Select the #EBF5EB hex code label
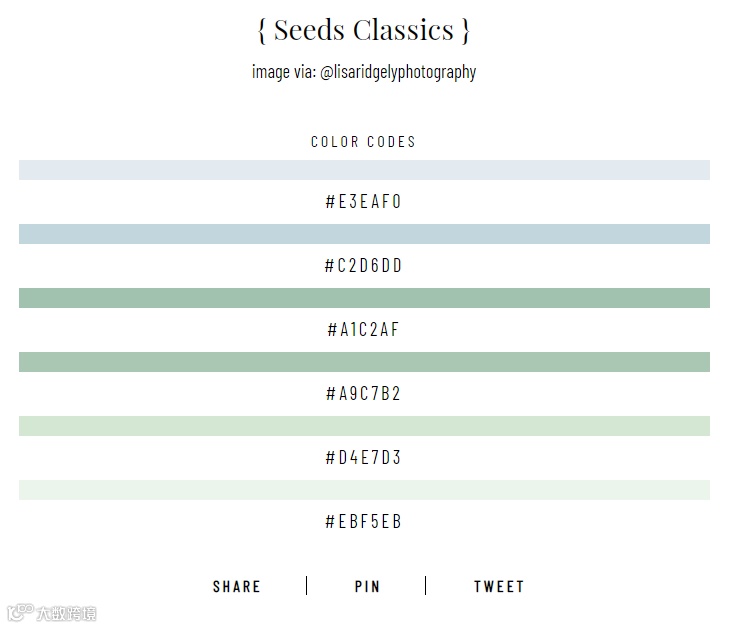Image resolution: width=731 pixels, height=628 pixels. 364,522
